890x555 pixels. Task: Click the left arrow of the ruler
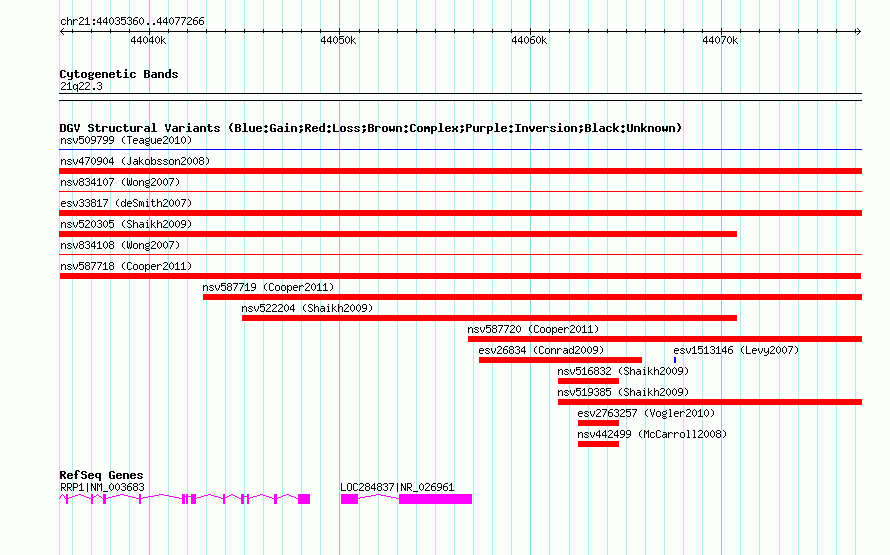[x=62, y=32]
